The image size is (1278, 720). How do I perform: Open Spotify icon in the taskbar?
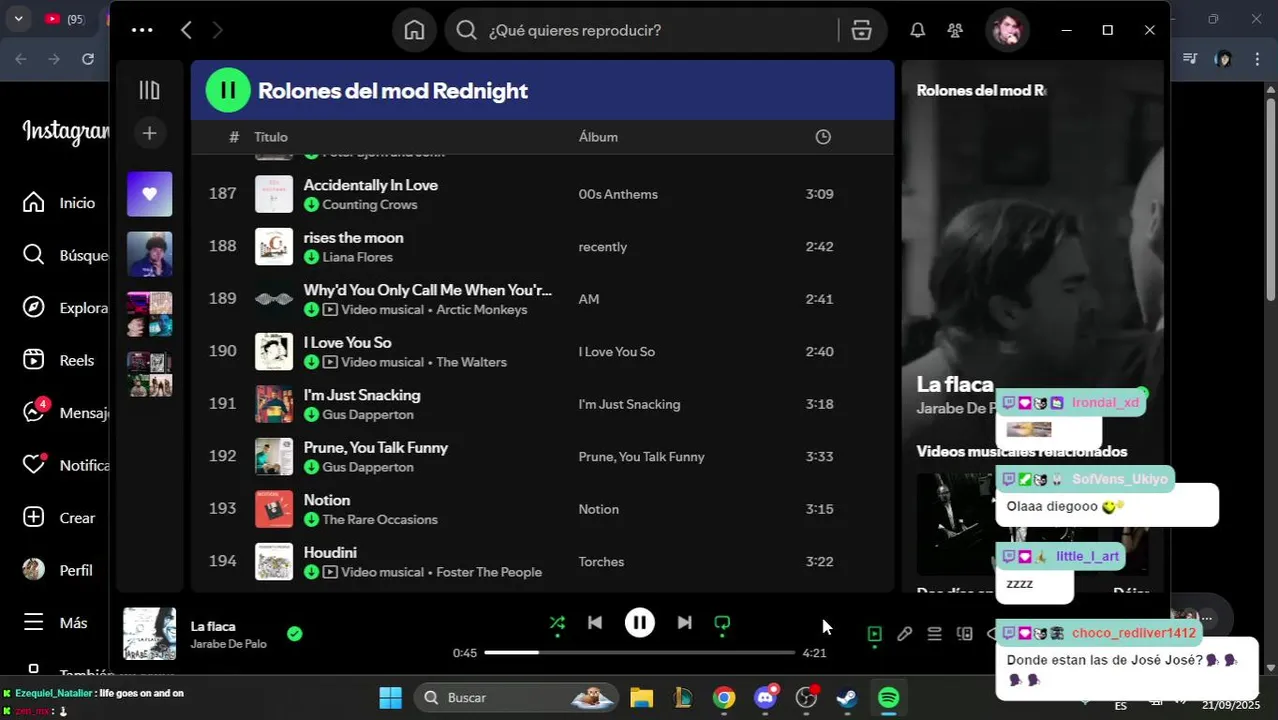888,697
